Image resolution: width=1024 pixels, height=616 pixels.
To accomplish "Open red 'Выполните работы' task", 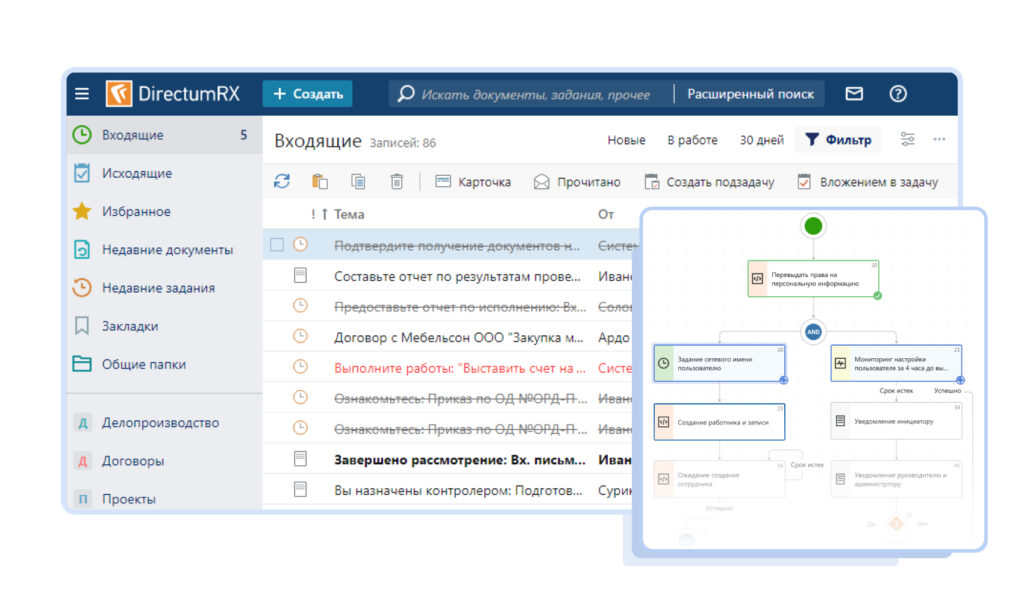I will (x=460, y=368).
